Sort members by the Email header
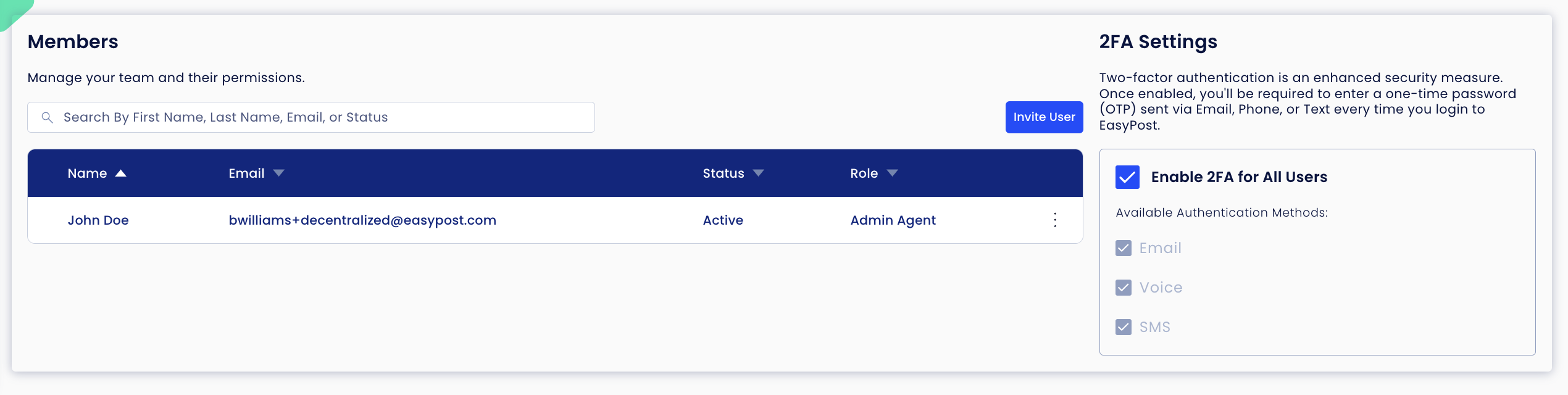This screenshot has width=1568, height=395. click(x=246, y=173)
